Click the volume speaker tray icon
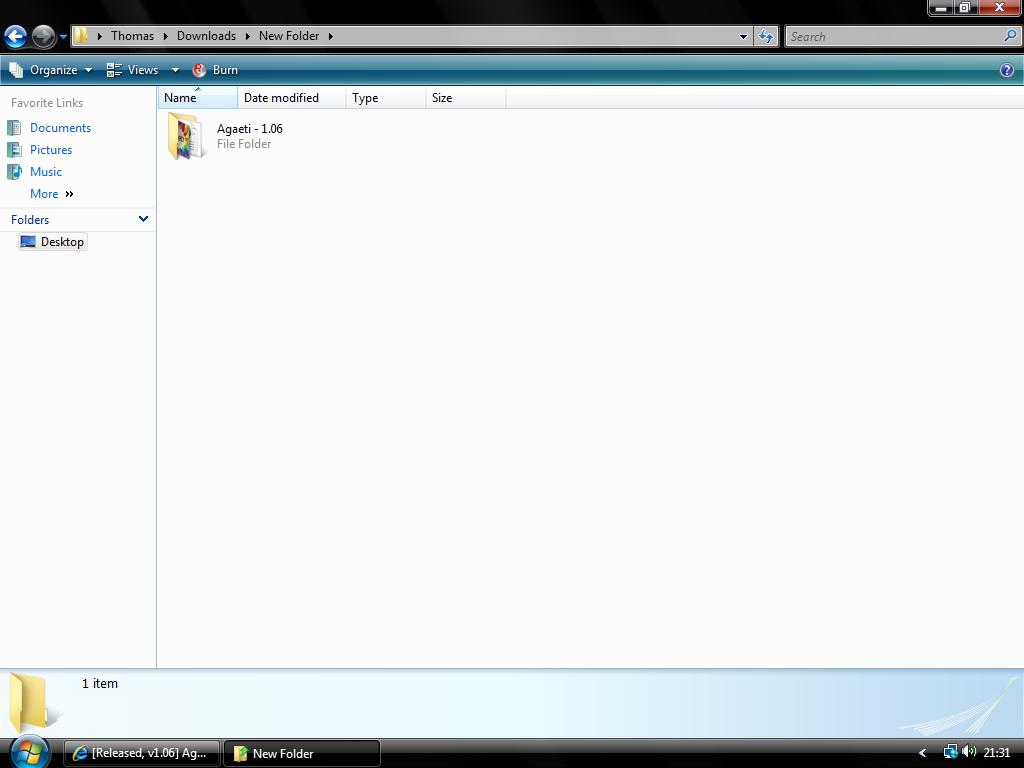The width and height of the screenshot is (1024, 768). pyautogui.click(x=969, y=752)
